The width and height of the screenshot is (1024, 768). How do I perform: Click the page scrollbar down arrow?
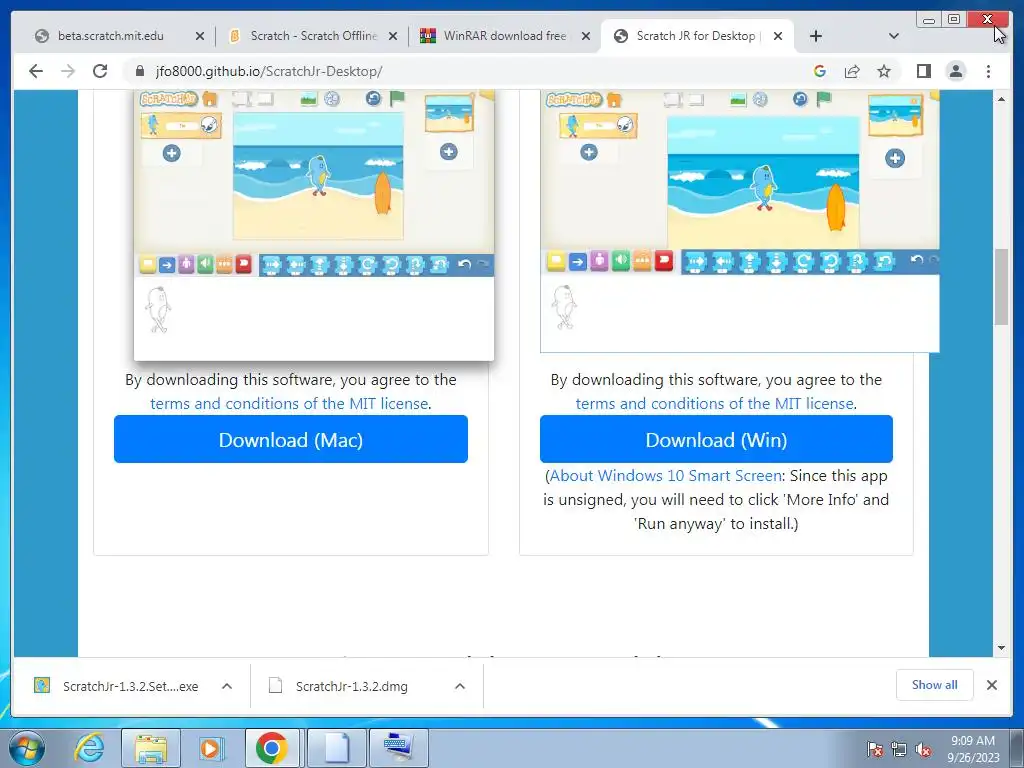tap(1001, 648)
